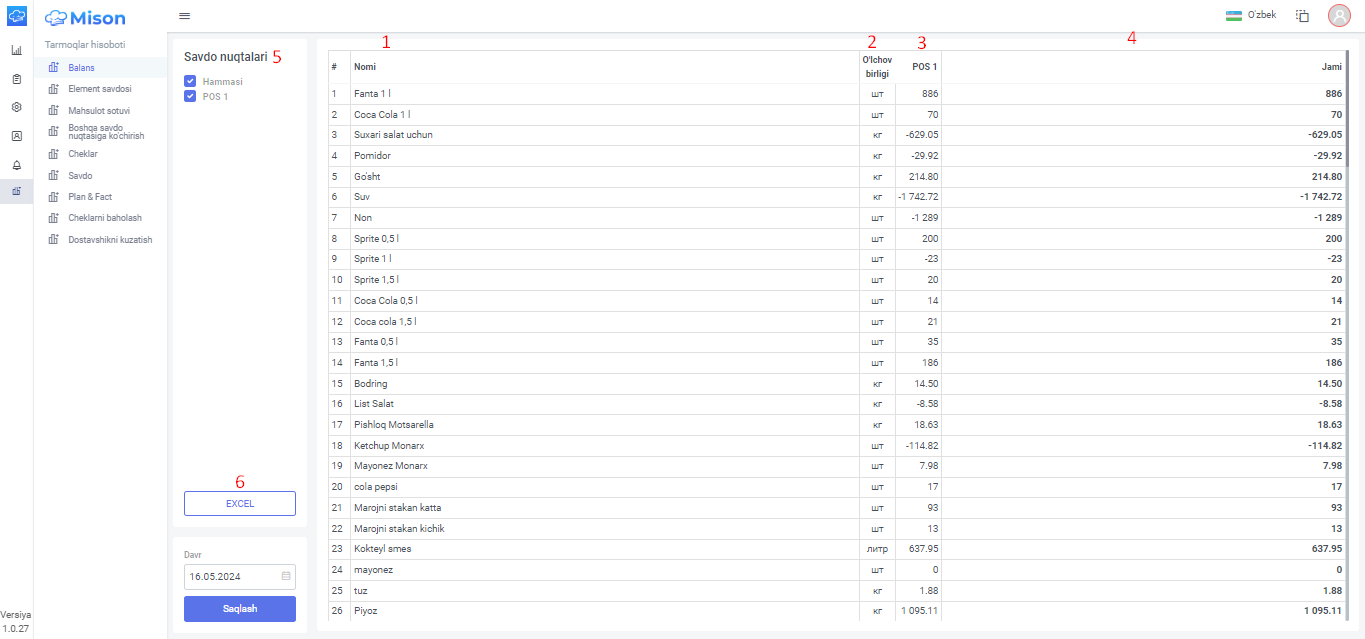Open the notifications bell icon

click(x=16, y=164)
